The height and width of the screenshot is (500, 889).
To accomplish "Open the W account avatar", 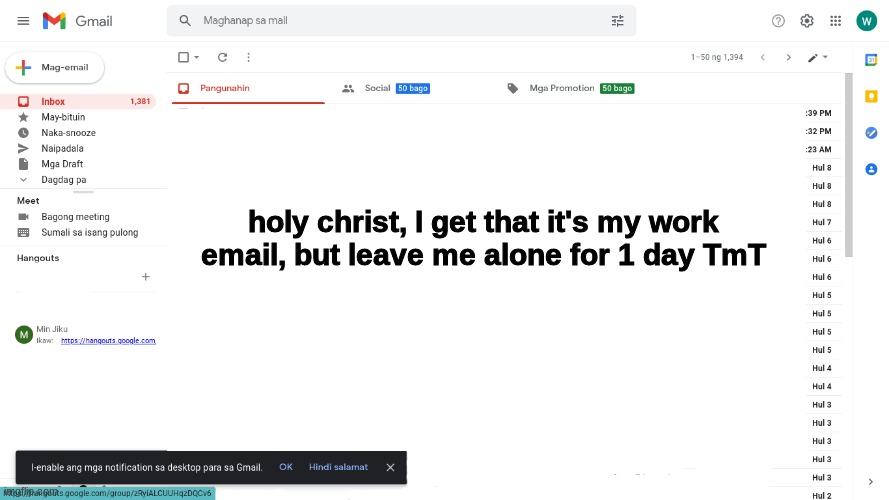I will tap(866, 21).
